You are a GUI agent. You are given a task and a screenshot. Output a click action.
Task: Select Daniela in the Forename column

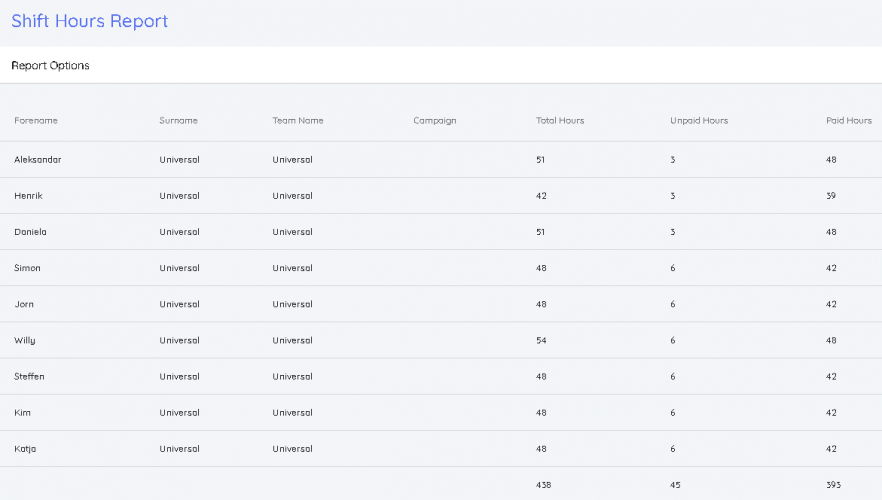point(30,232)
